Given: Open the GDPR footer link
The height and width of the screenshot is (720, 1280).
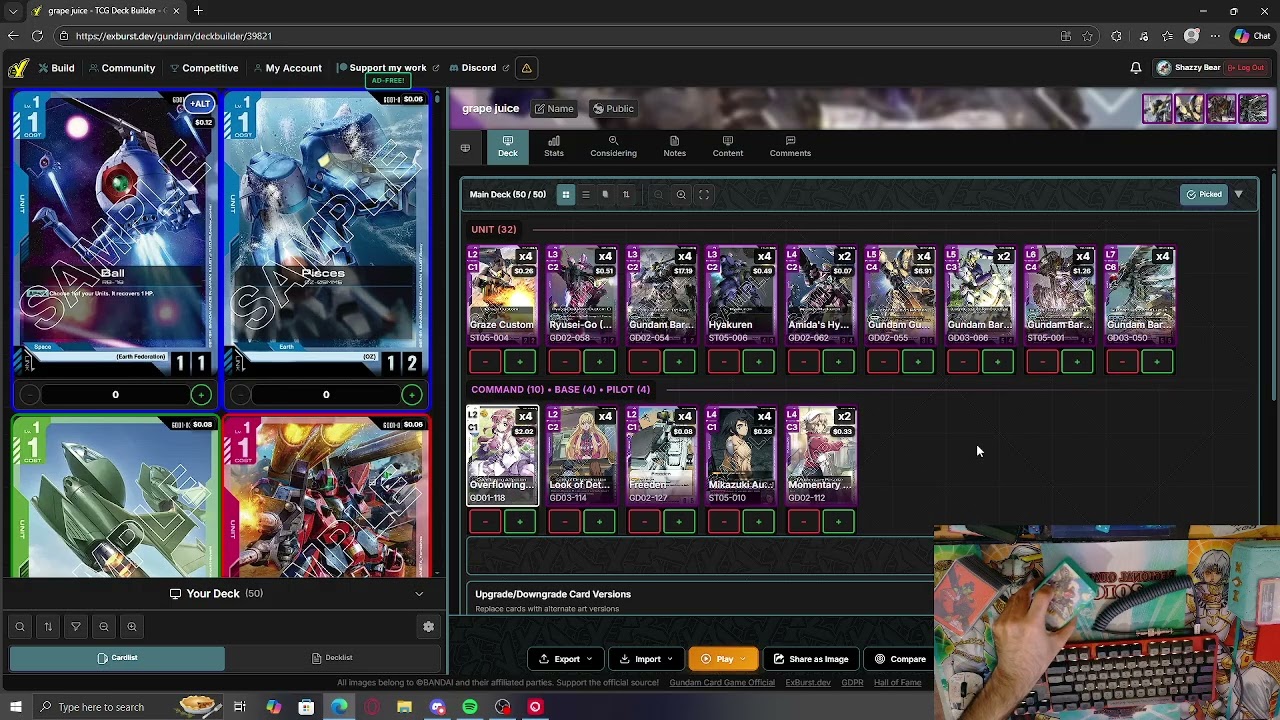Looking at the screenshot, I should (852, 683).
